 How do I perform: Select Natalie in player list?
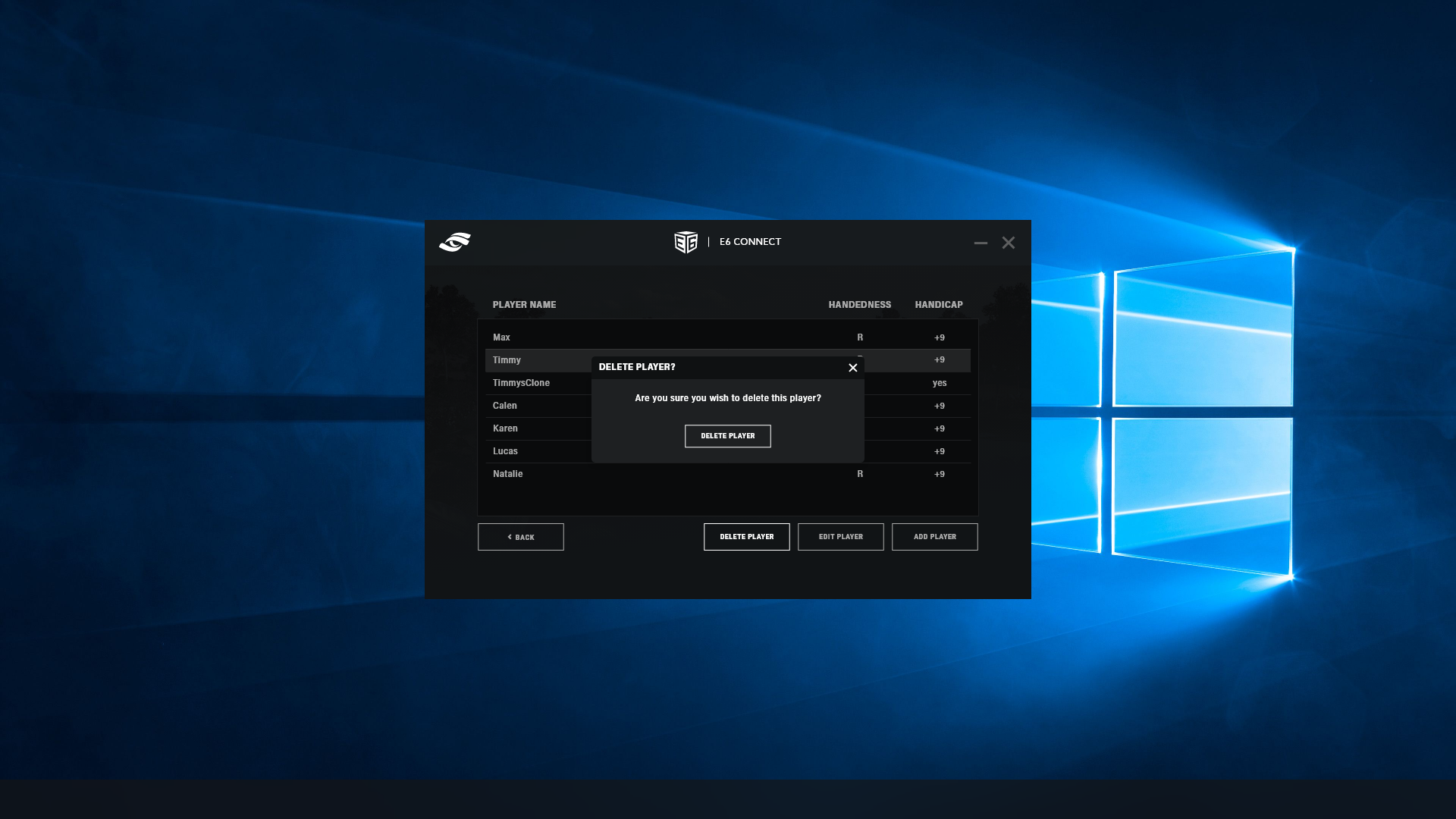(507, 474)
